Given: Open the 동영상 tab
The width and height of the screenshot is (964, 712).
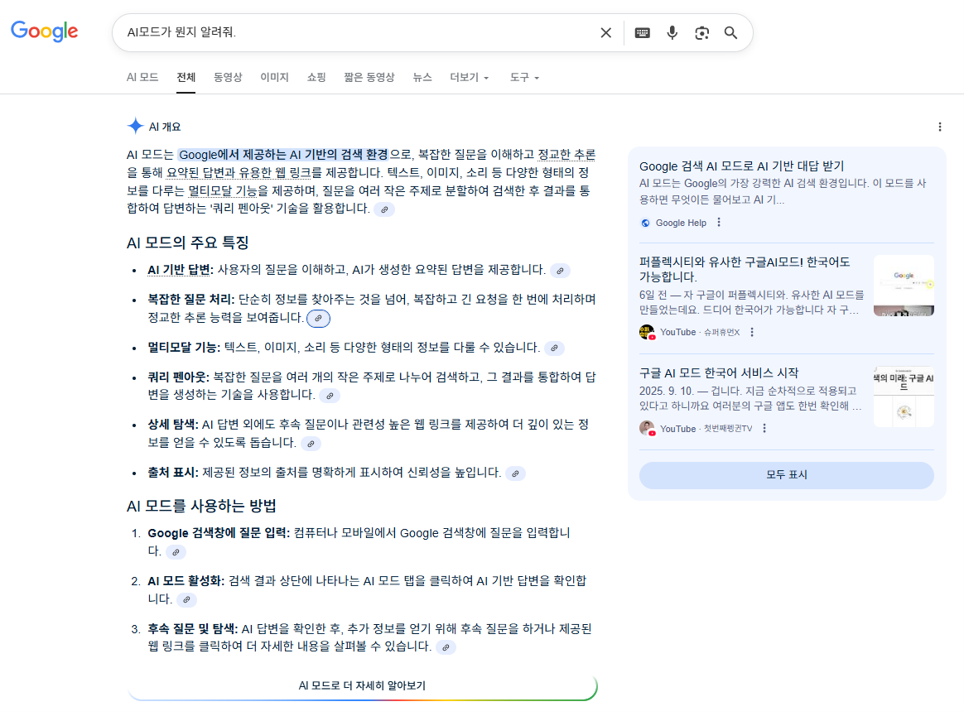Looking at the screenshot, I should tap(227, 77).
